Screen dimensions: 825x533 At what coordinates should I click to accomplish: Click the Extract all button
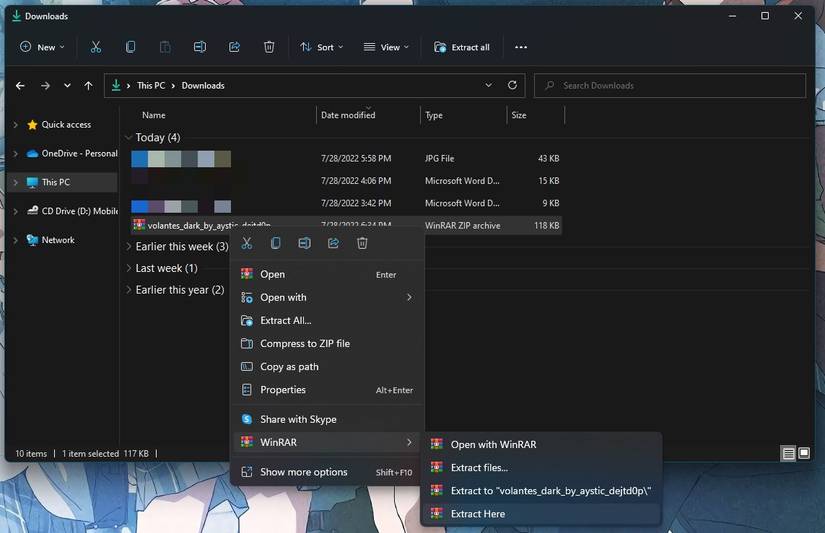tap(462, 47)
